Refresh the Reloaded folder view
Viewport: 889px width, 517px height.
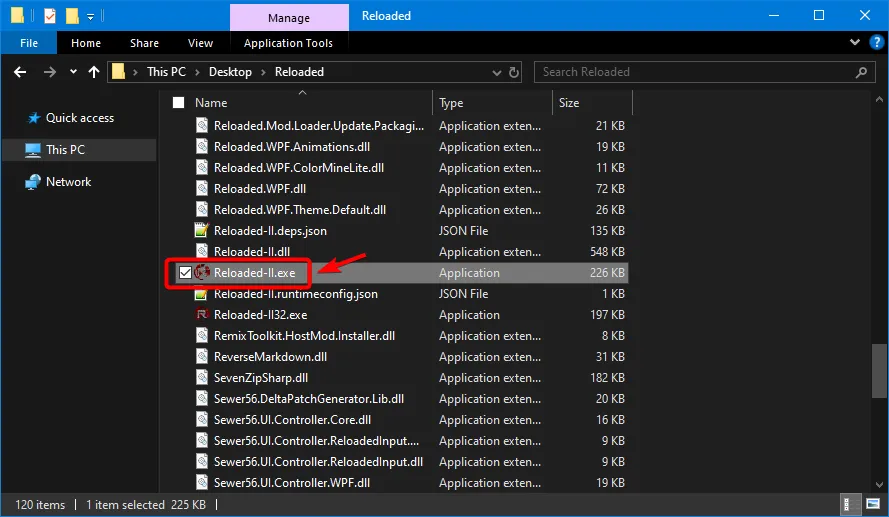click(514, 72)
